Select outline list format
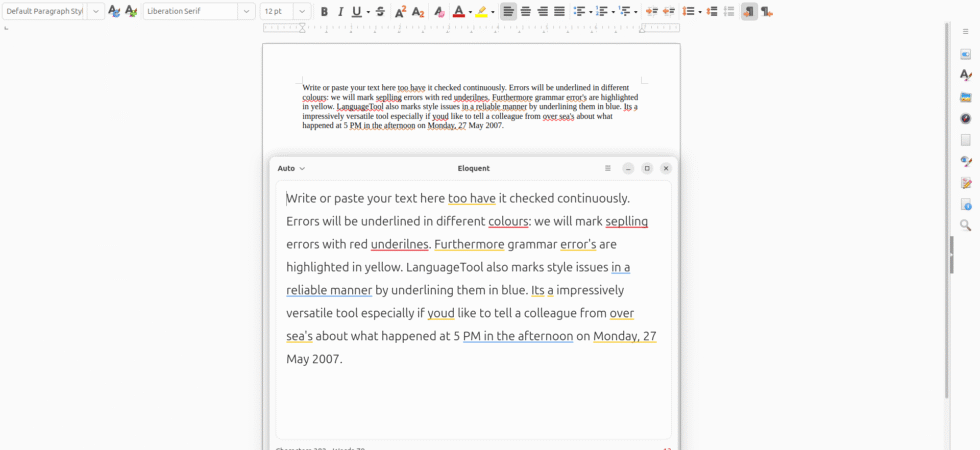The width and height of the screenshot is (980, 450). pos(624,11)
